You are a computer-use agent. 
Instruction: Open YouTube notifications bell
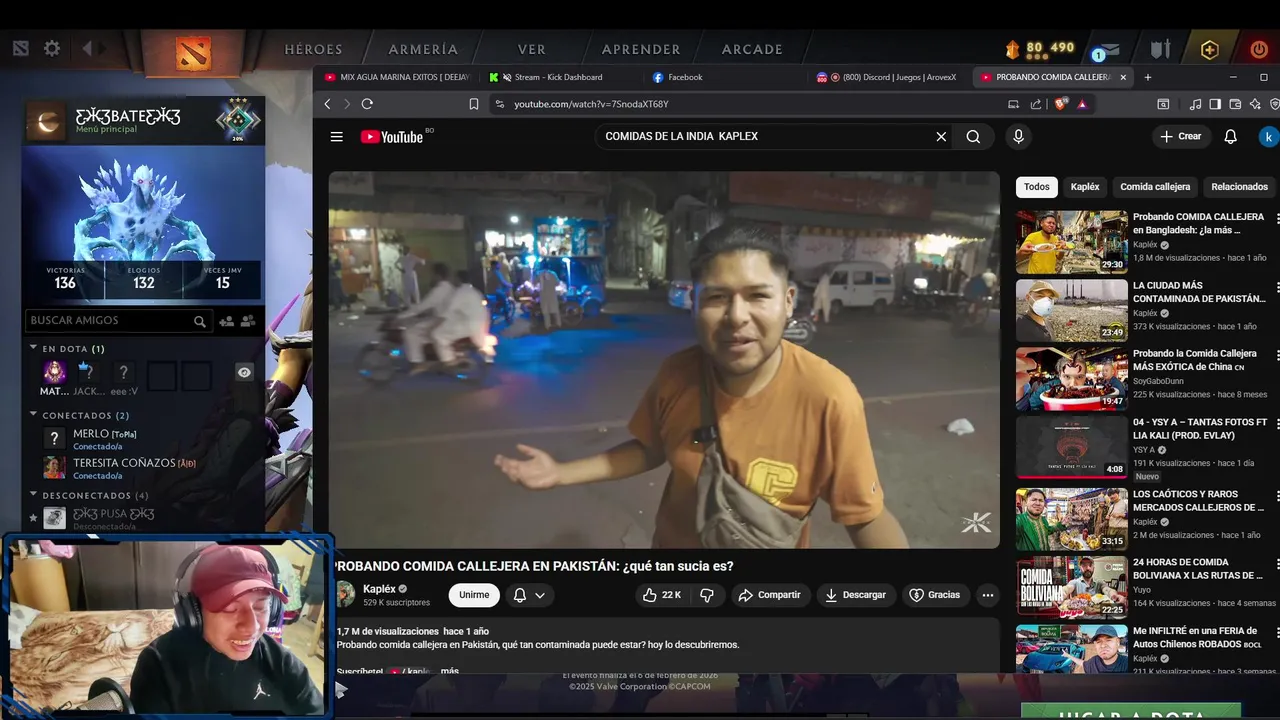coord(1231,137)
